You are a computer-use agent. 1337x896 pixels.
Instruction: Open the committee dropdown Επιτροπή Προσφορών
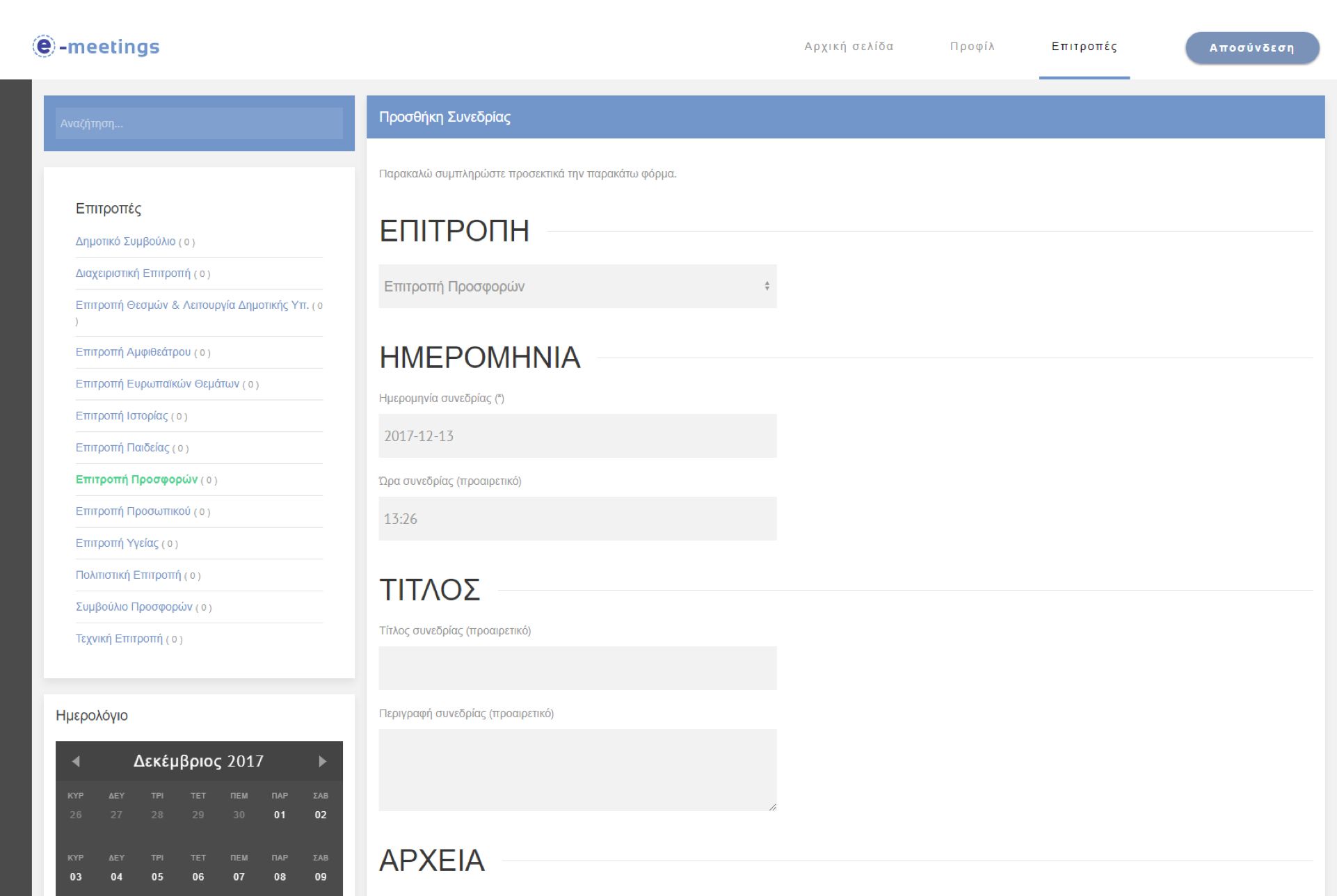[577, 286]
